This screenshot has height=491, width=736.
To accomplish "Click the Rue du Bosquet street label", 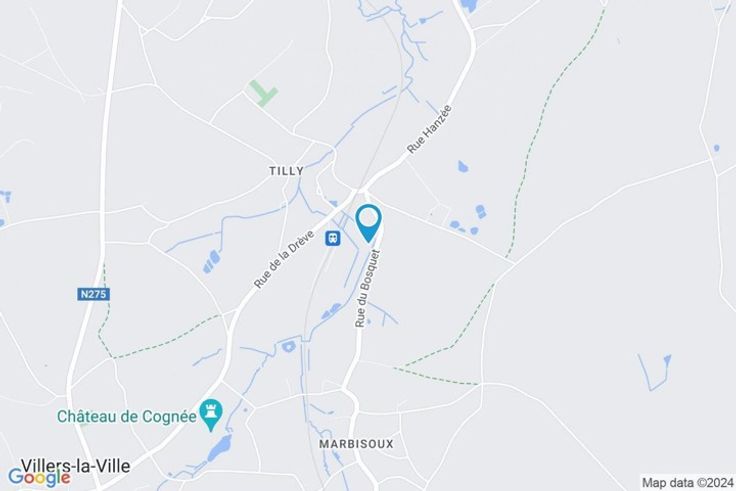I will tap(367, 289).
